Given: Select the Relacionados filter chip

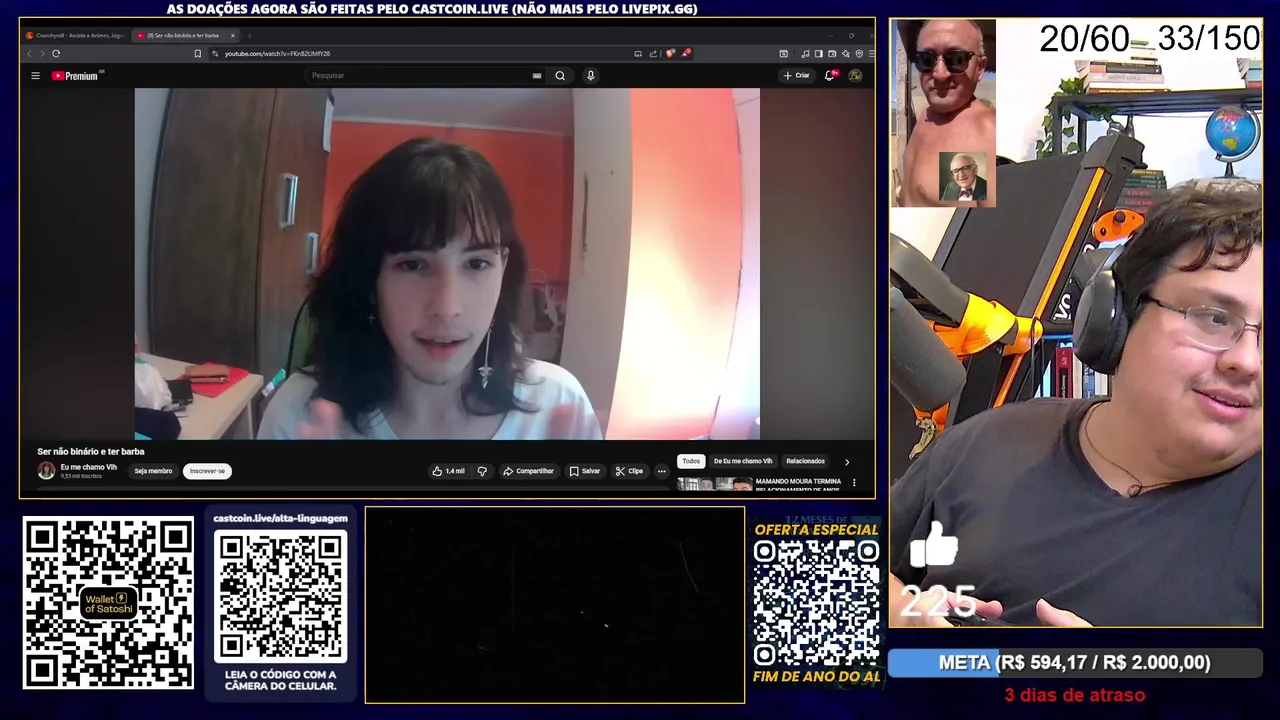Looking at the screenshot, I should coord(805,461).
